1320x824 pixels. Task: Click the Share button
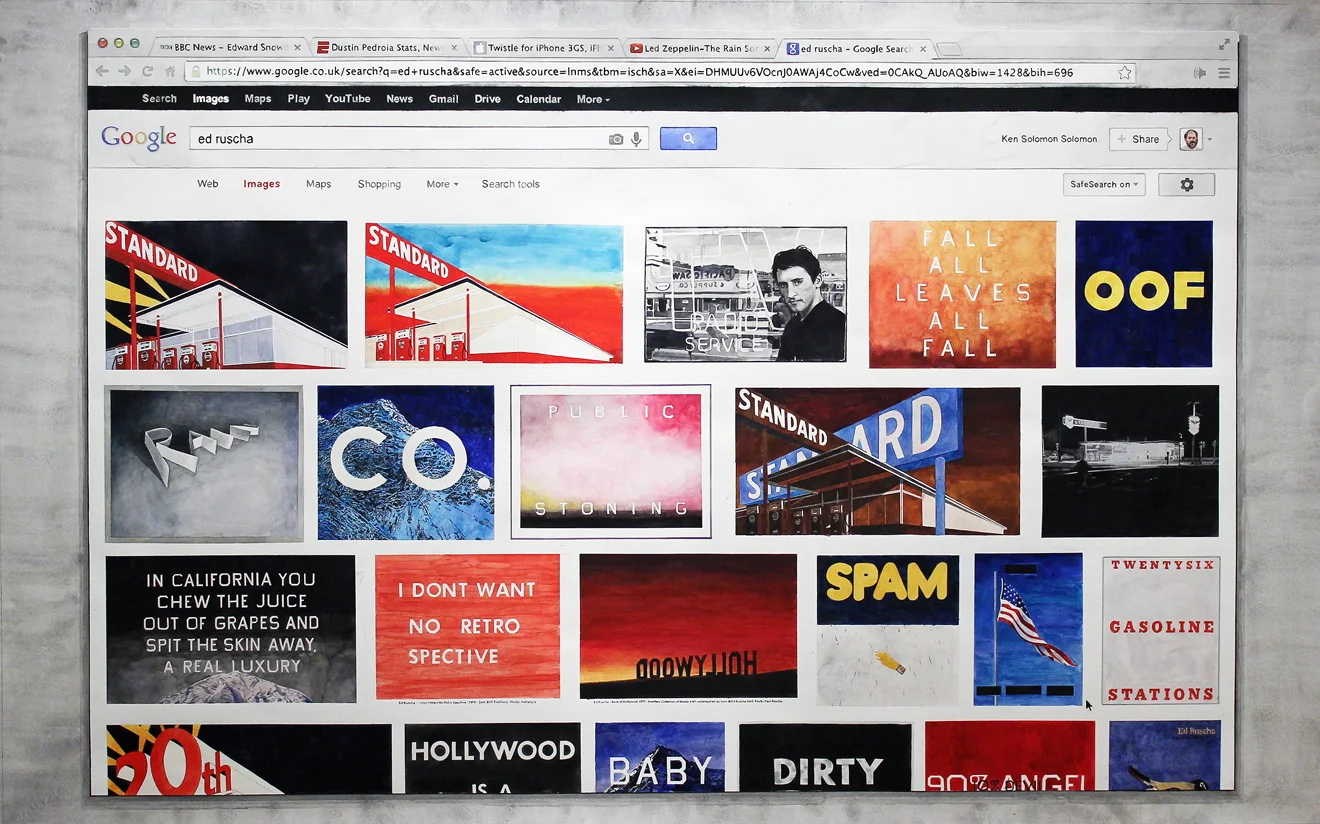[x=1139, y=139]
